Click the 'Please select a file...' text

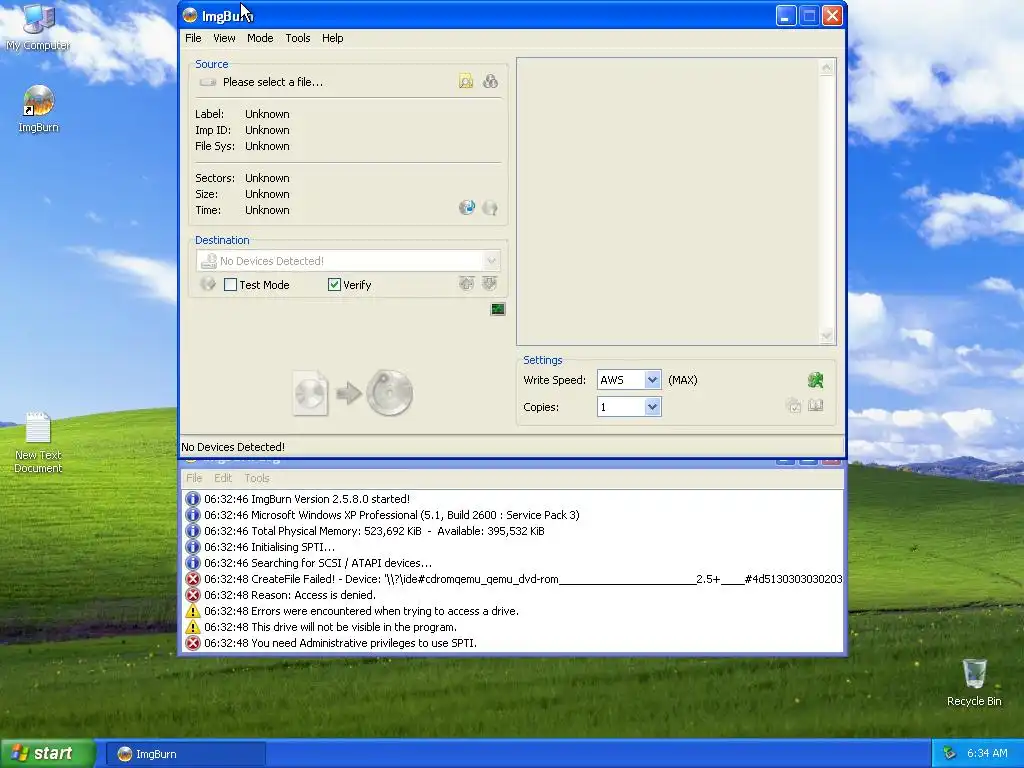pyautogui.click(x=273, y=82)
